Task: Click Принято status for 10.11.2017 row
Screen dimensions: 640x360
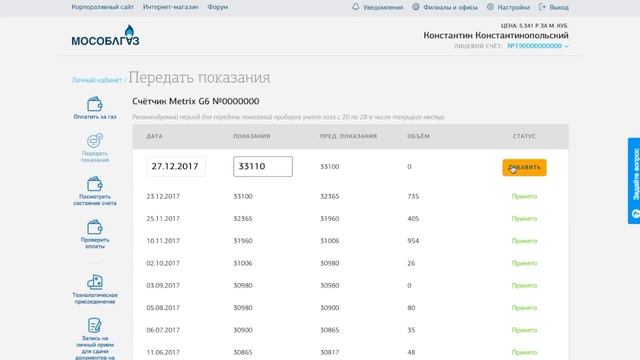Action: pos(524,241)
